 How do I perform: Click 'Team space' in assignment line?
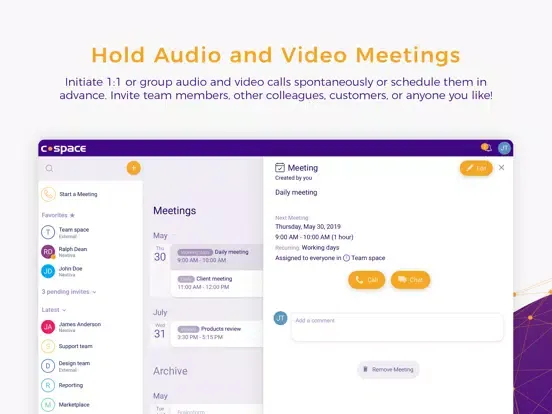pyautogui.click(x=368, y=258)
